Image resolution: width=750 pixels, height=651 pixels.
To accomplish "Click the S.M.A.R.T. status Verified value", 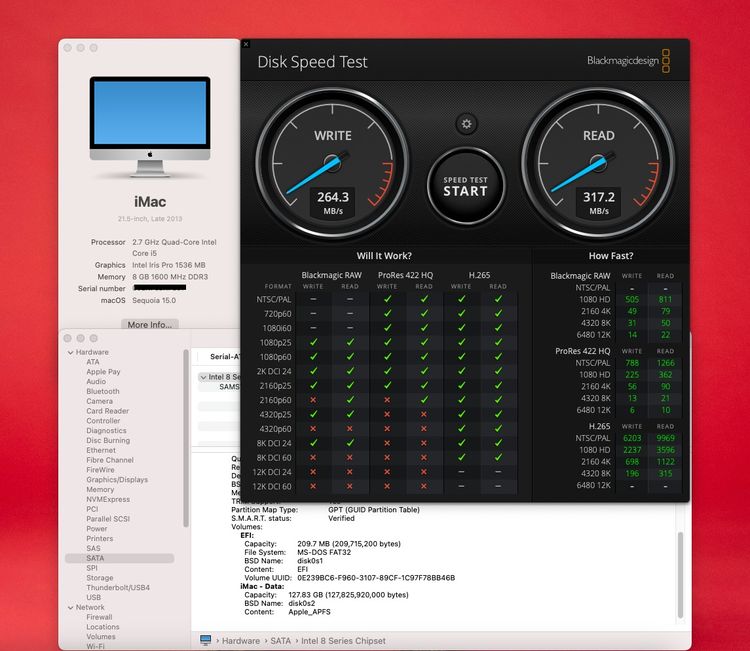I will pos(341,519).
